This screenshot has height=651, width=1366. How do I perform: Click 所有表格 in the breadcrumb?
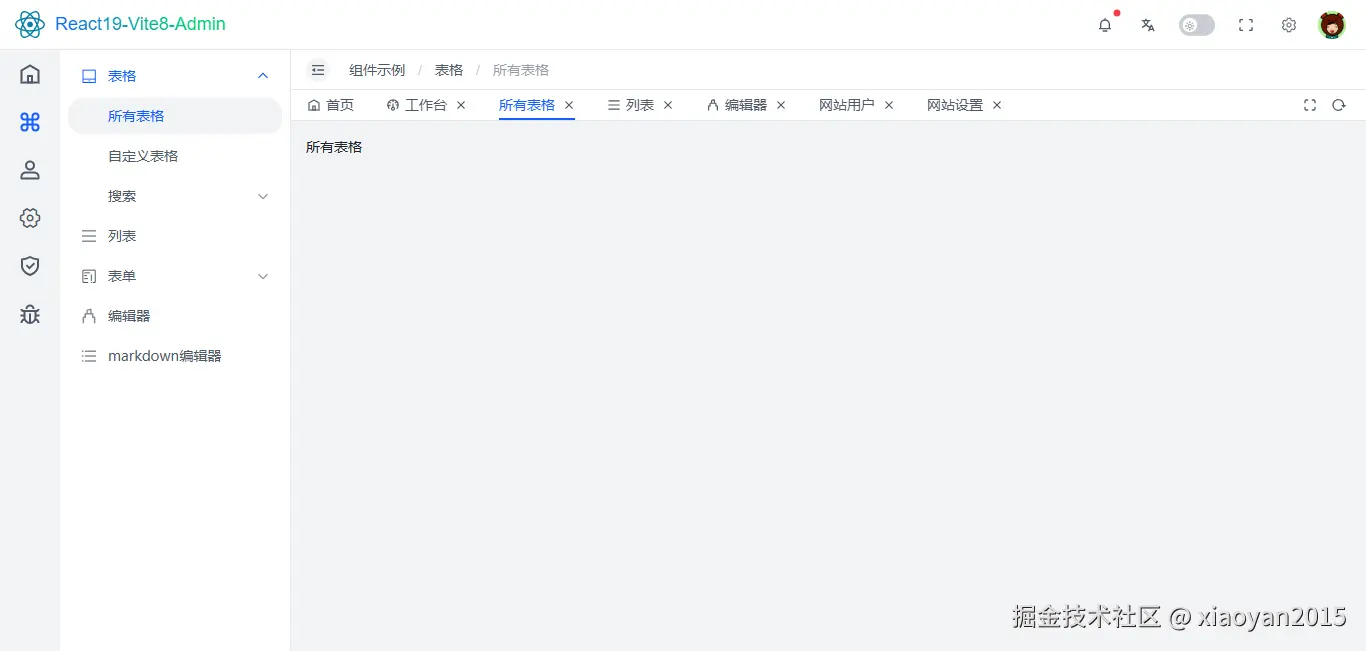(521, 70)
